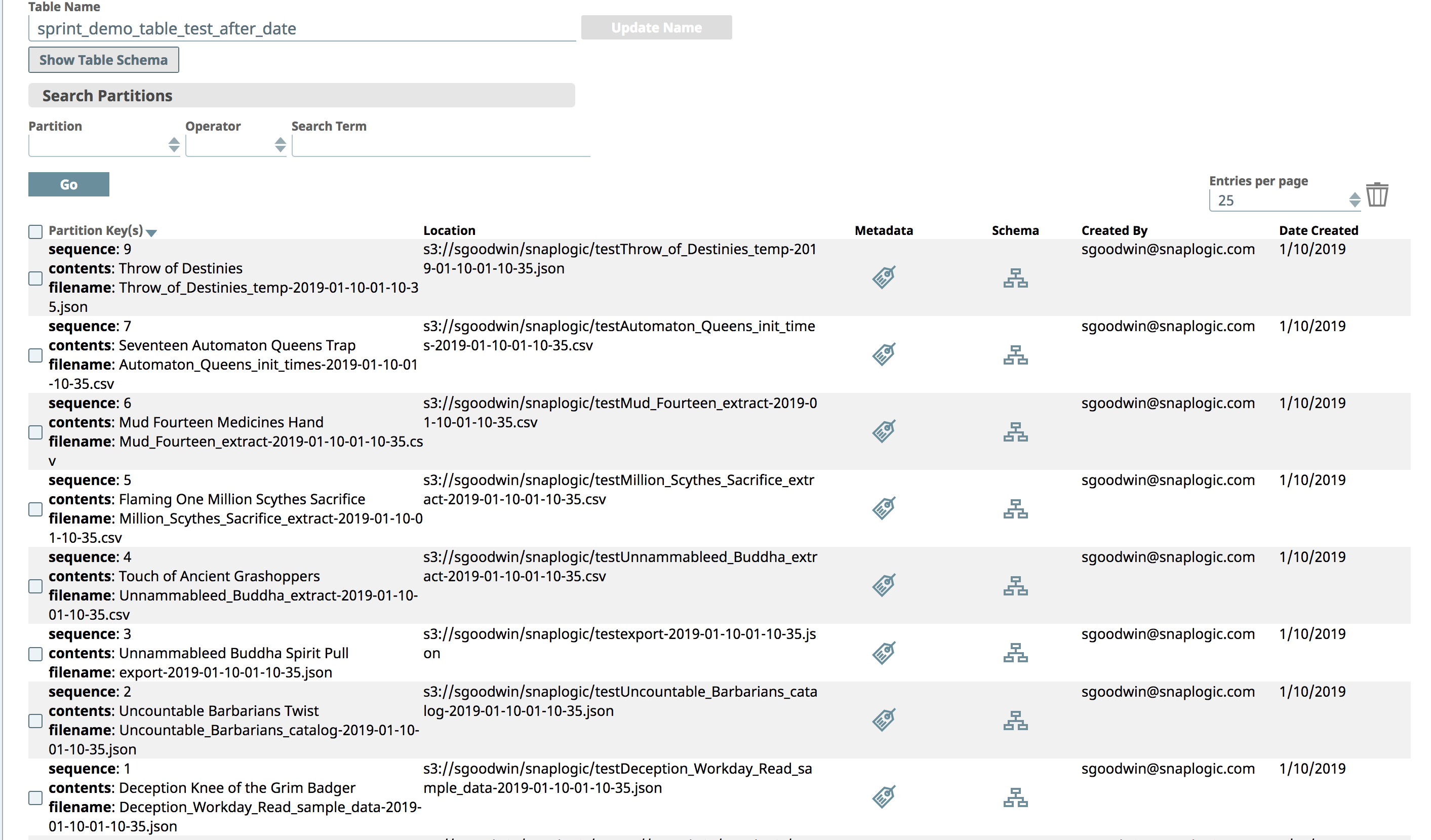Toggle the Partition Key(s) sort arrow
The height and width of the screenshot is (840, 1431).
point(151,232)
